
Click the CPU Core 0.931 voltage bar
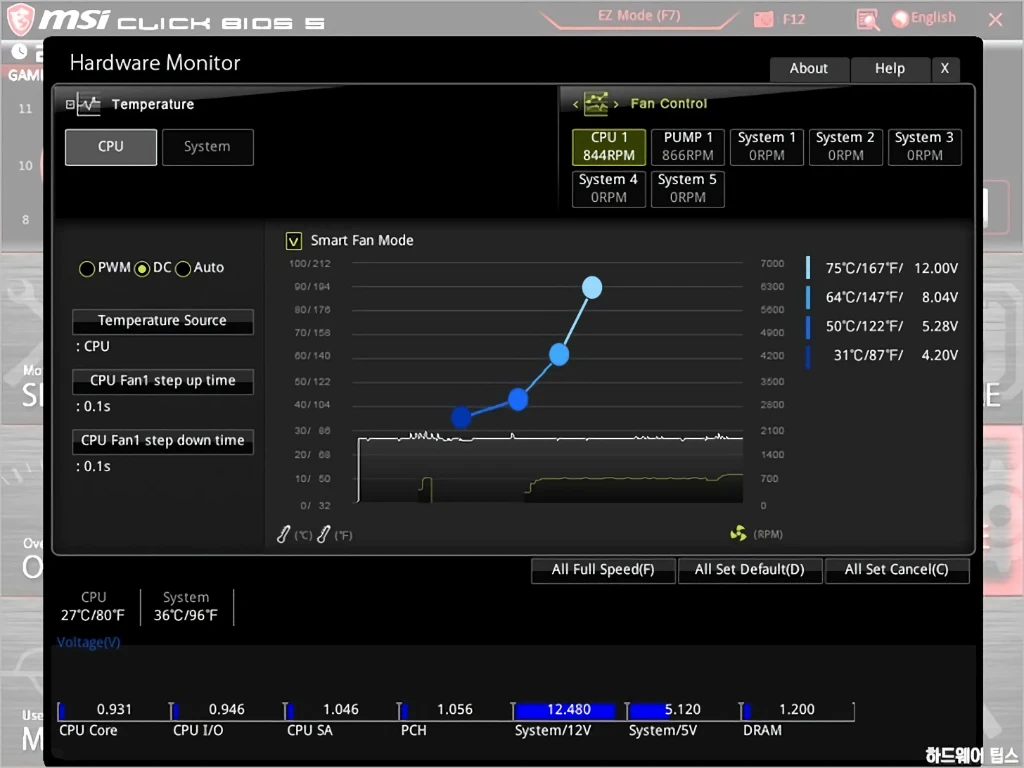click(x=114, y=711)
